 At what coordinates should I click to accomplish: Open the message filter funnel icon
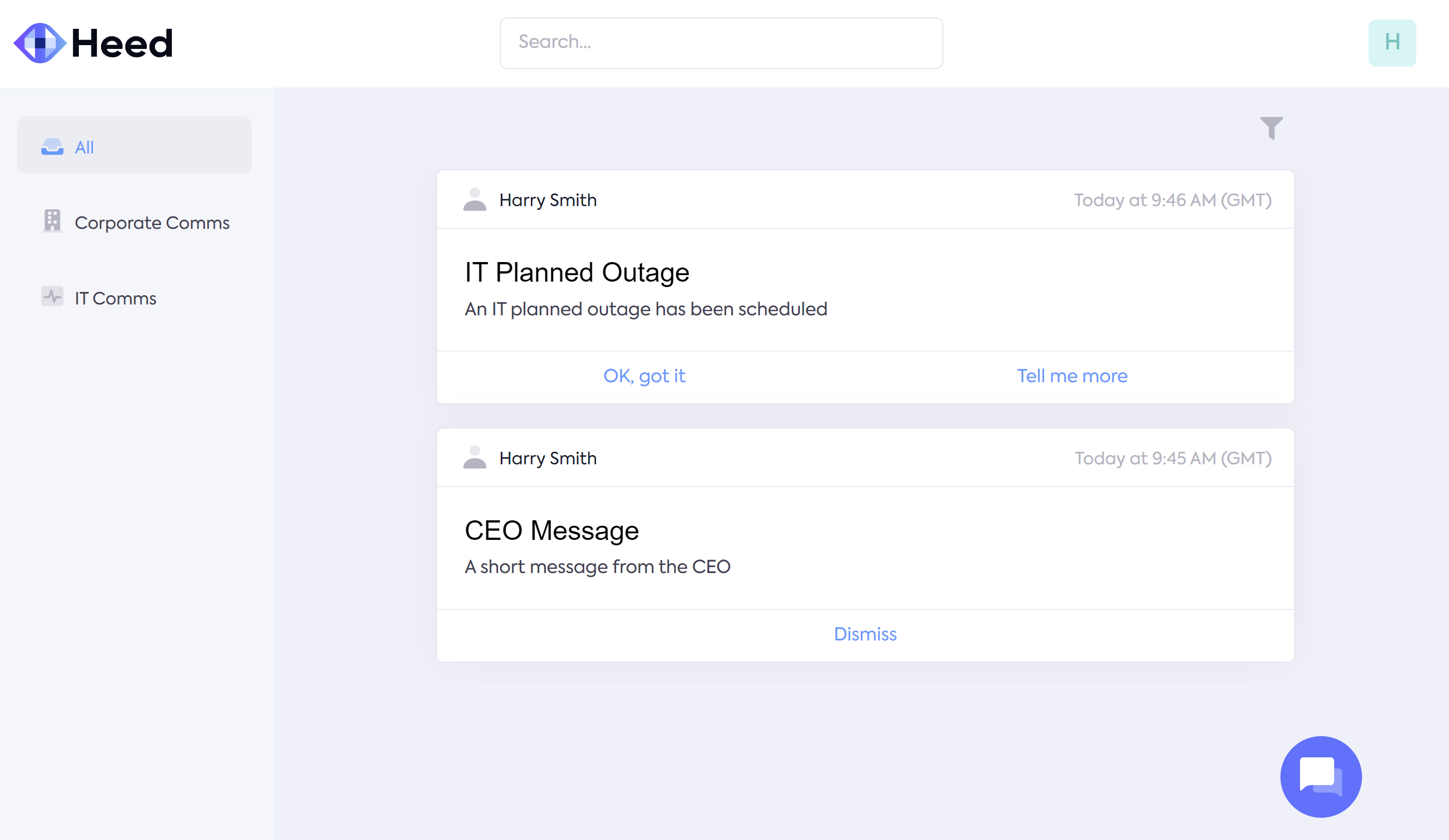1271,128
